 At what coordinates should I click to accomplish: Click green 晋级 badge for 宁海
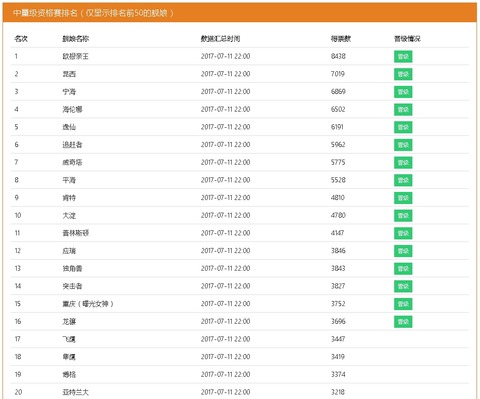click(x=403, y=92)
